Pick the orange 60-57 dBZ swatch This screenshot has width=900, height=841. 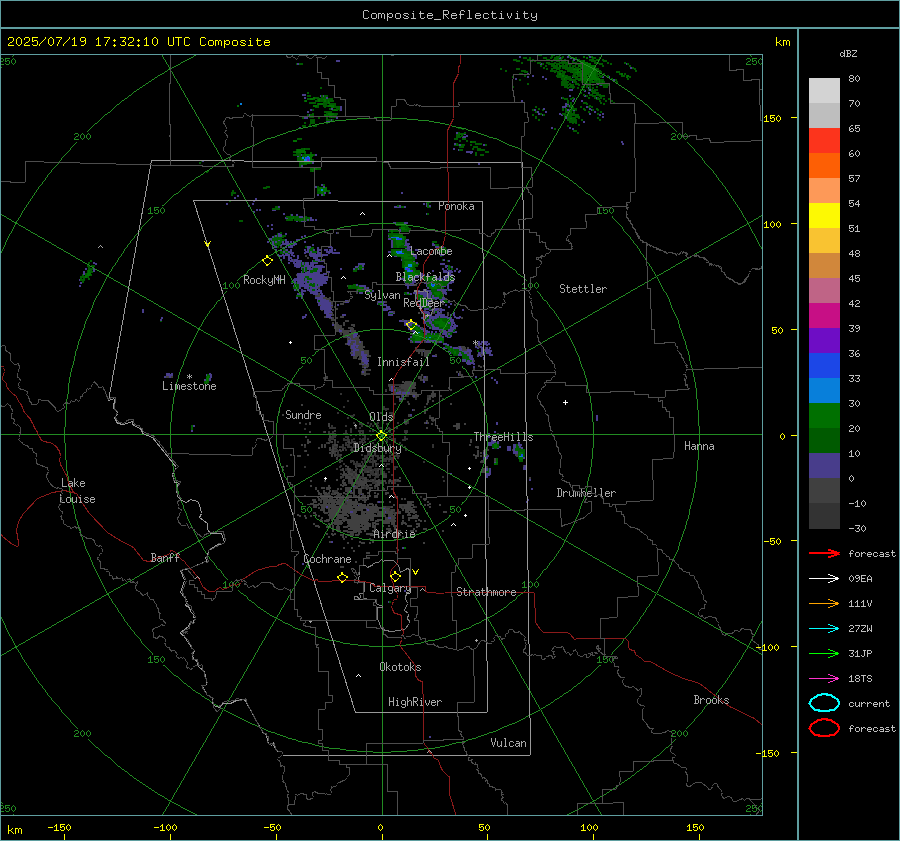[x=824, y=165]
